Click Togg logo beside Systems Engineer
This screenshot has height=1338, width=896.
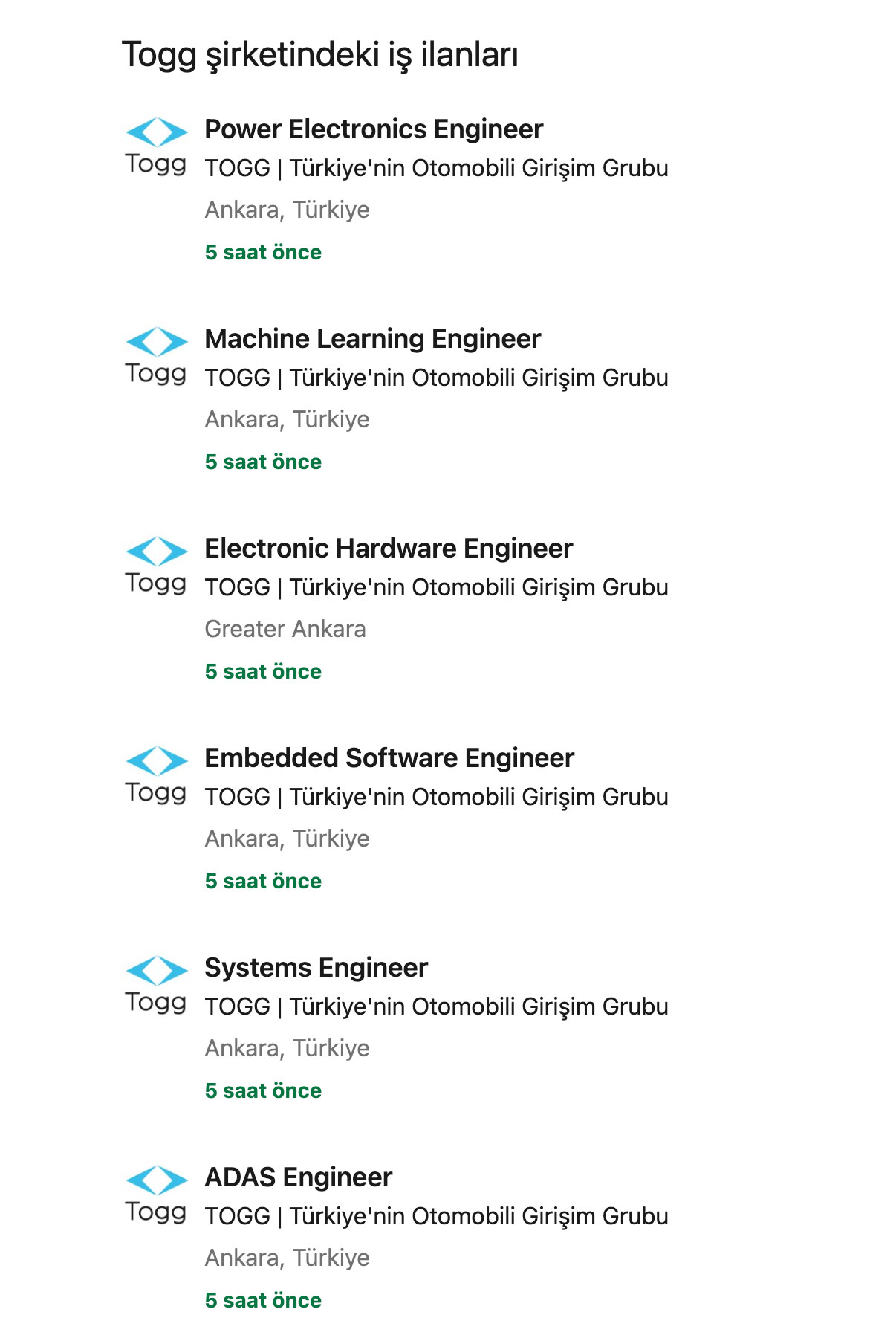click(156, 985)
